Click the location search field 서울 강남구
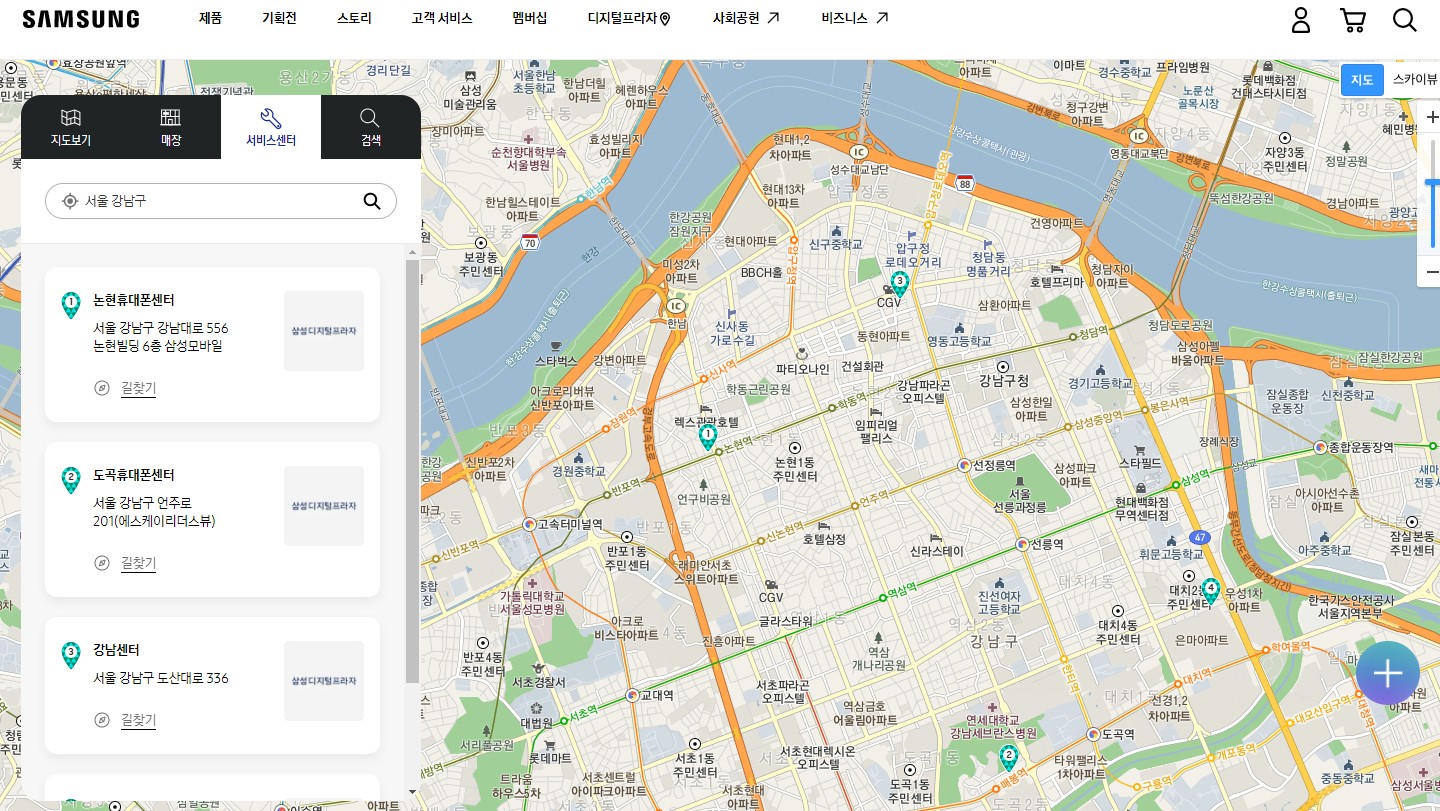 pyautogui.click(x=221, y=201)
